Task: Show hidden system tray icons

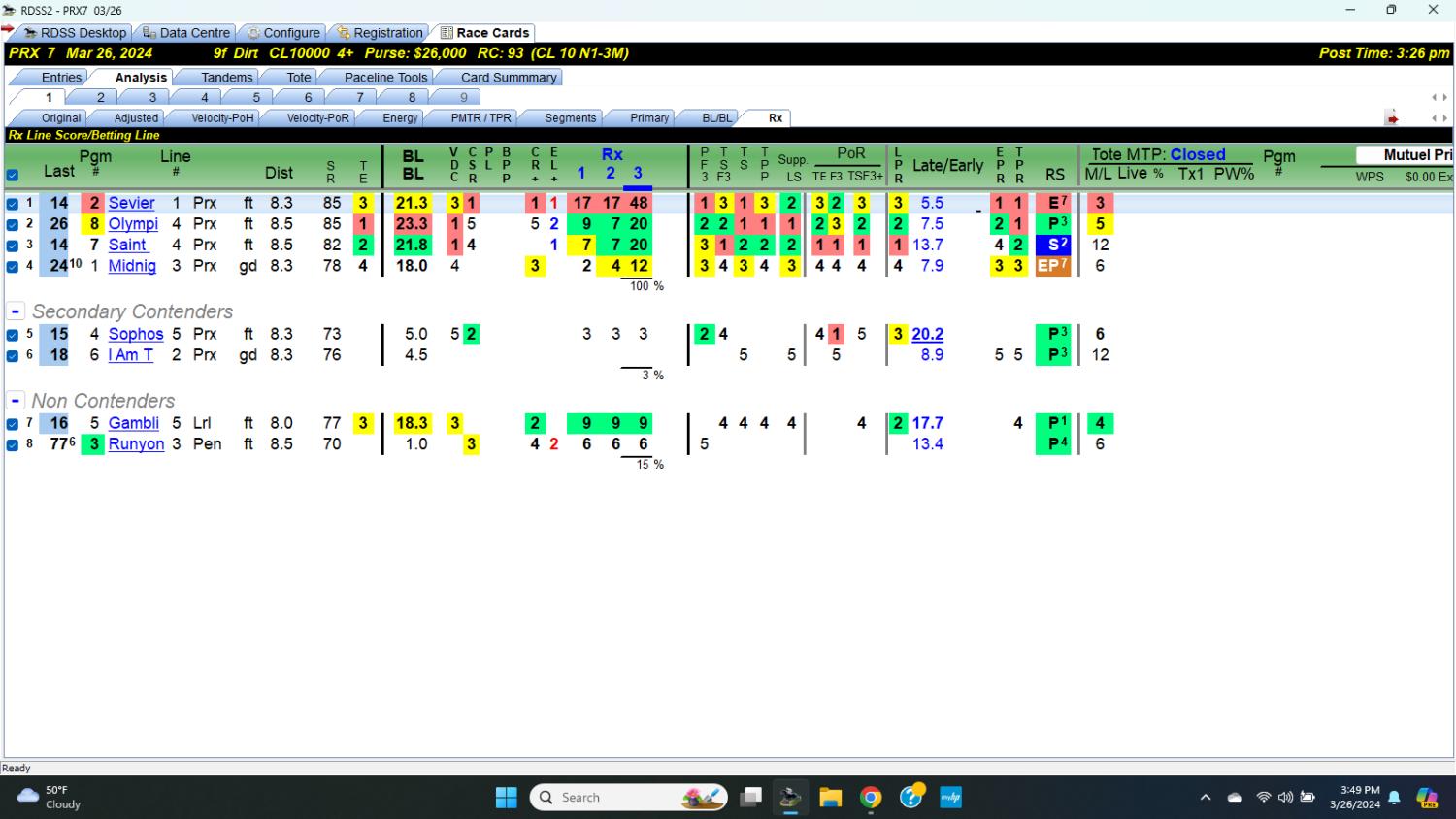Action: pos(1206,798)
